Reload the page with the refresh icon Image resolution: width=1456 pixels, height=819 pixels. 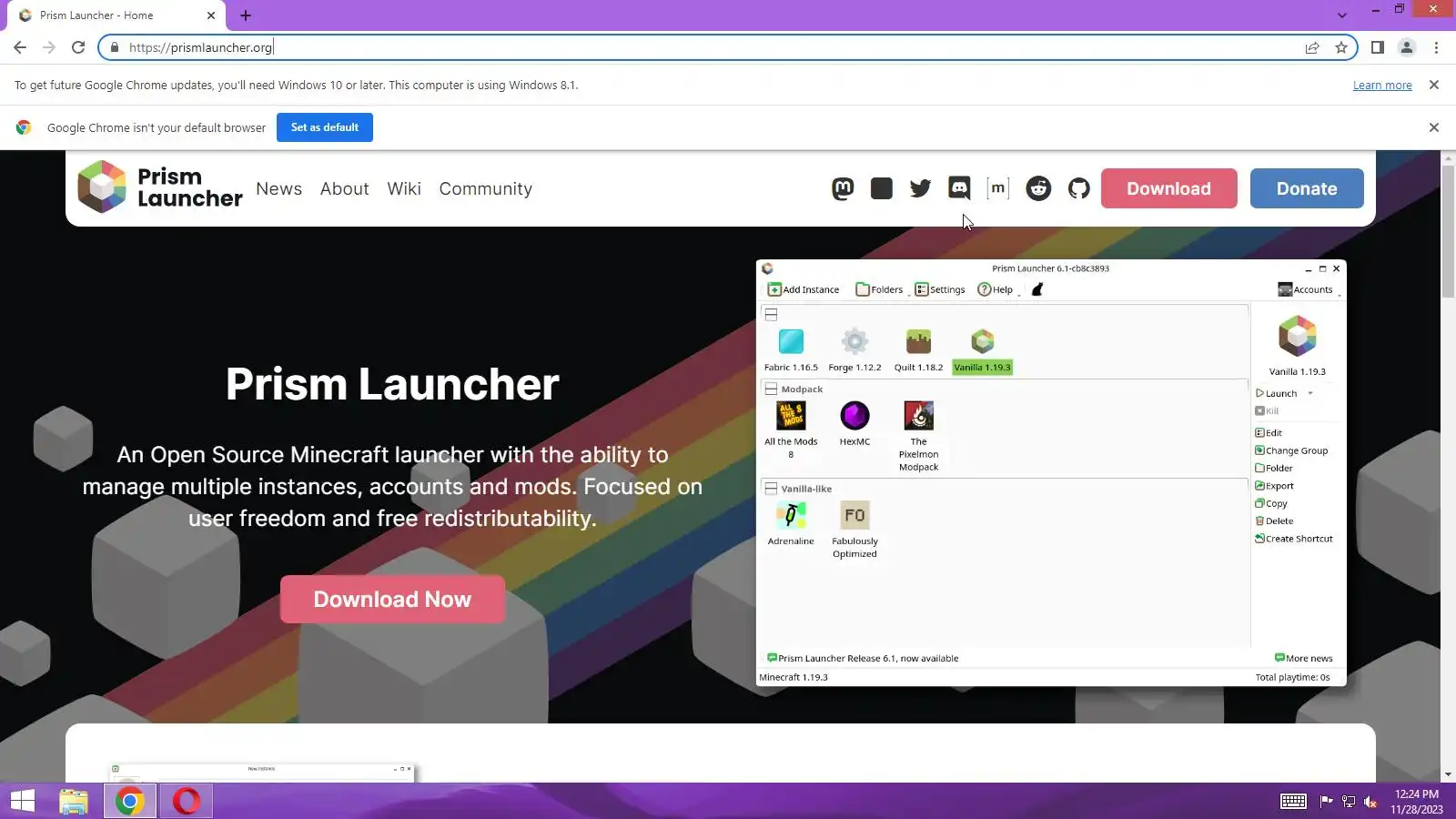point(78,47)
